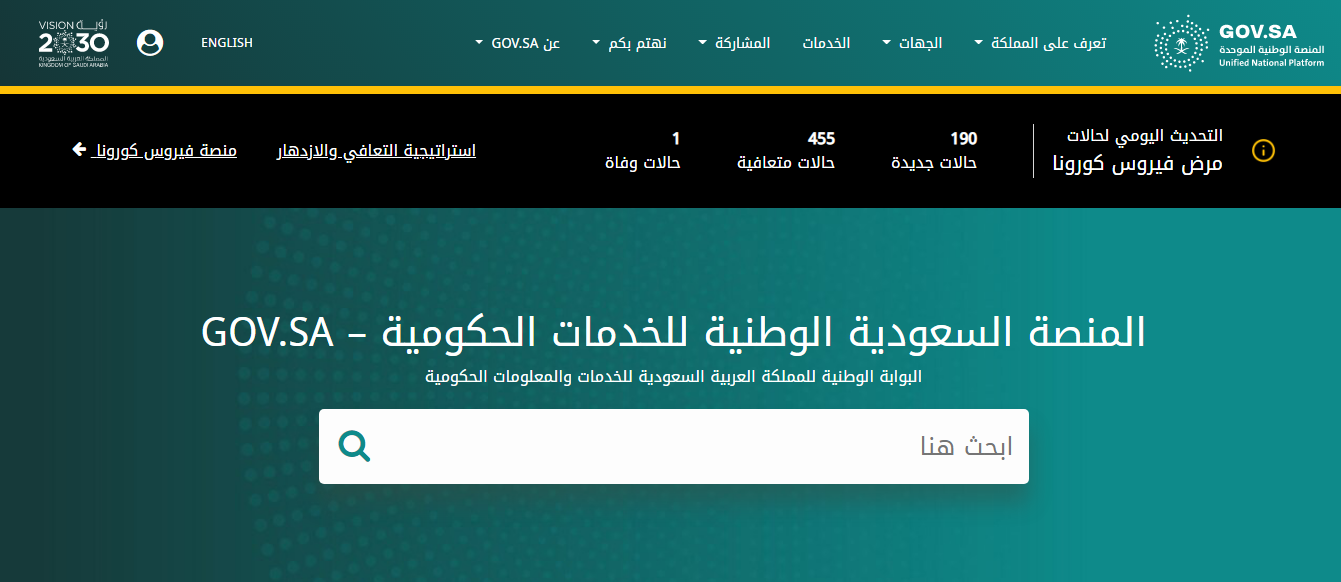
Task: Open استراتيجية التعافي والازدهار link
Action: [376, 151]
